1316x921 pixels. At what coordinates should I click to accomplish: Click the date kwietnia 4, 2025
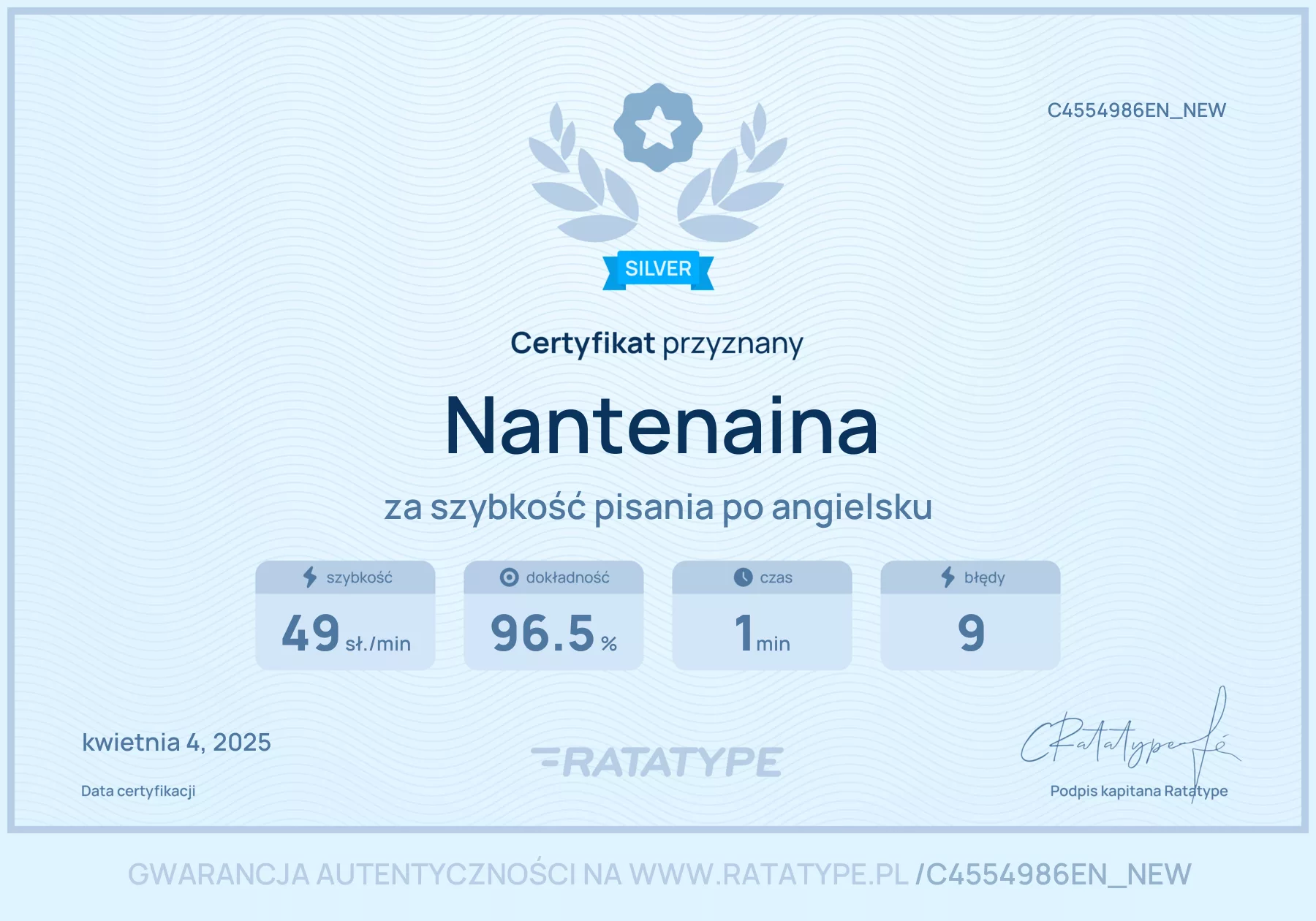point(176,743)
